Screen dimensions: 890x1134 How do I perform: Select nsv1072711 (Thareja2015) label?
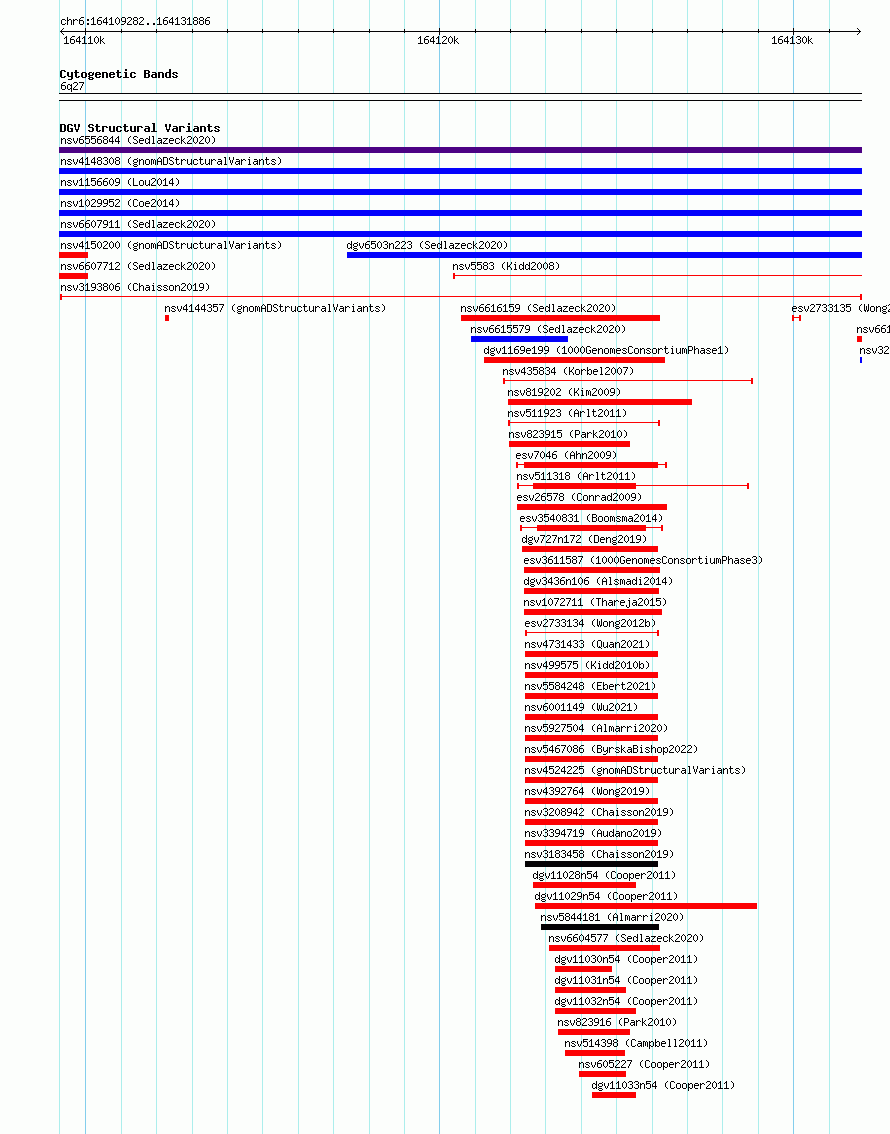595,602
